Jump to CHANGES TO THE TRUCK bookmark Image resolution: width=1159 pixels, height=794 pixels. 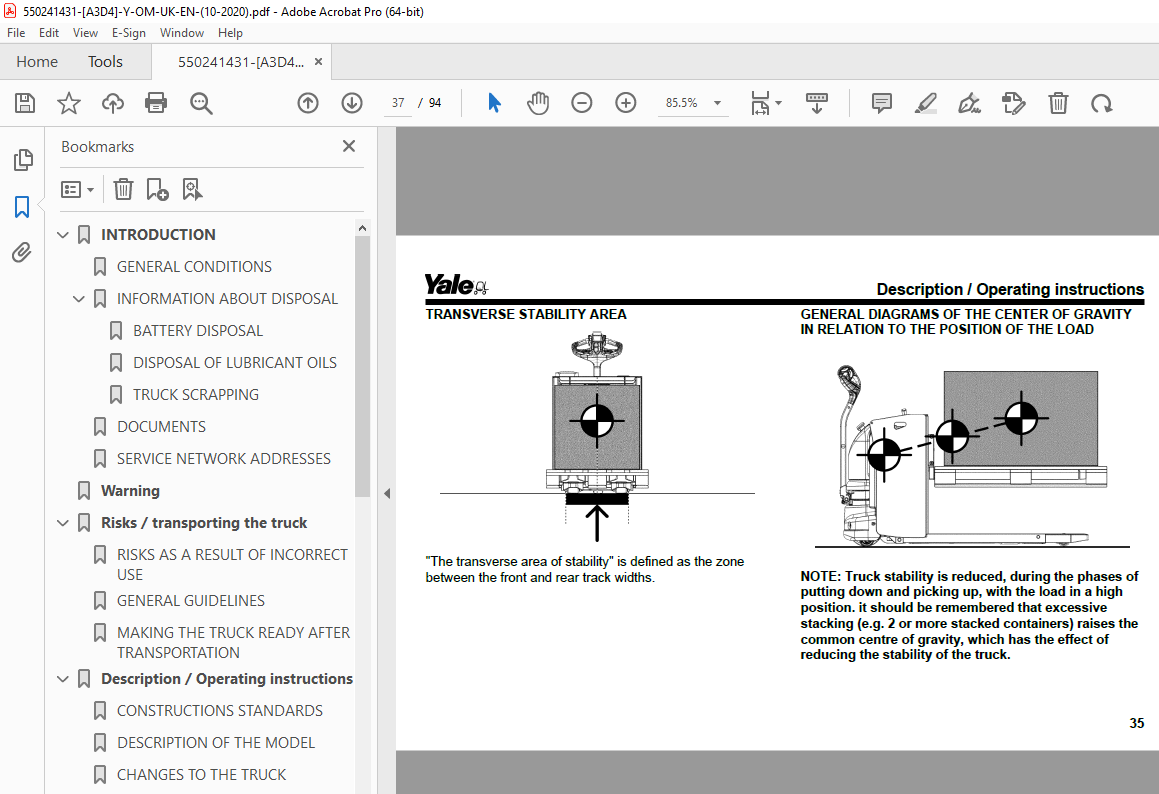click(x=201, y=775)
